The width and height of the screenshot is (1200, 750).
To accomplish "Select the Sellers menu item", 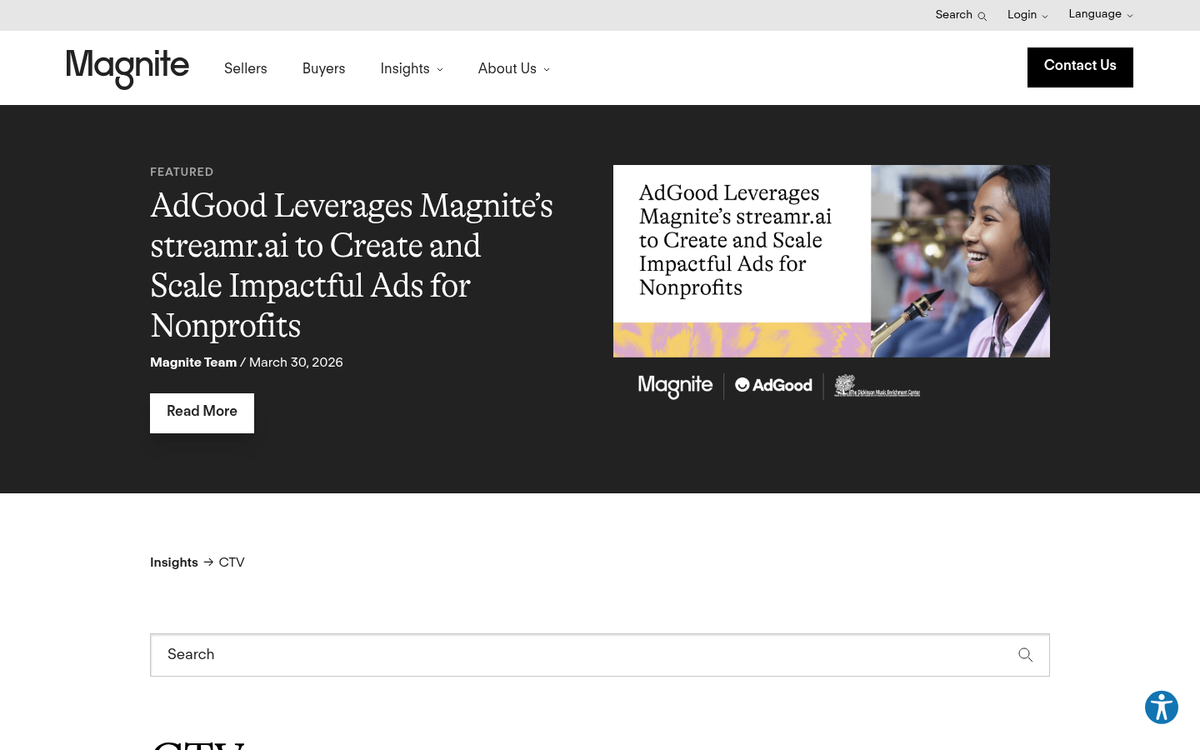I will coord(245,69).
